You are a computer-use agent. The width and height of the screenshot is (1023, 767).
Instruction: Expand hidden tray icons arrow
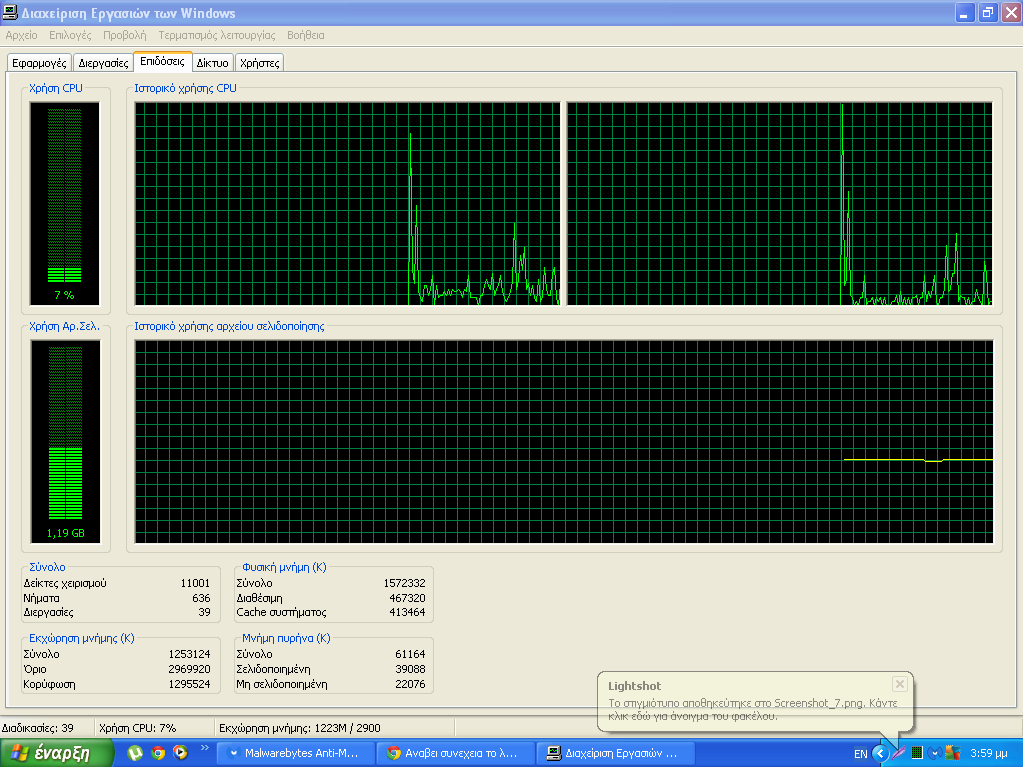click(880, 753)
